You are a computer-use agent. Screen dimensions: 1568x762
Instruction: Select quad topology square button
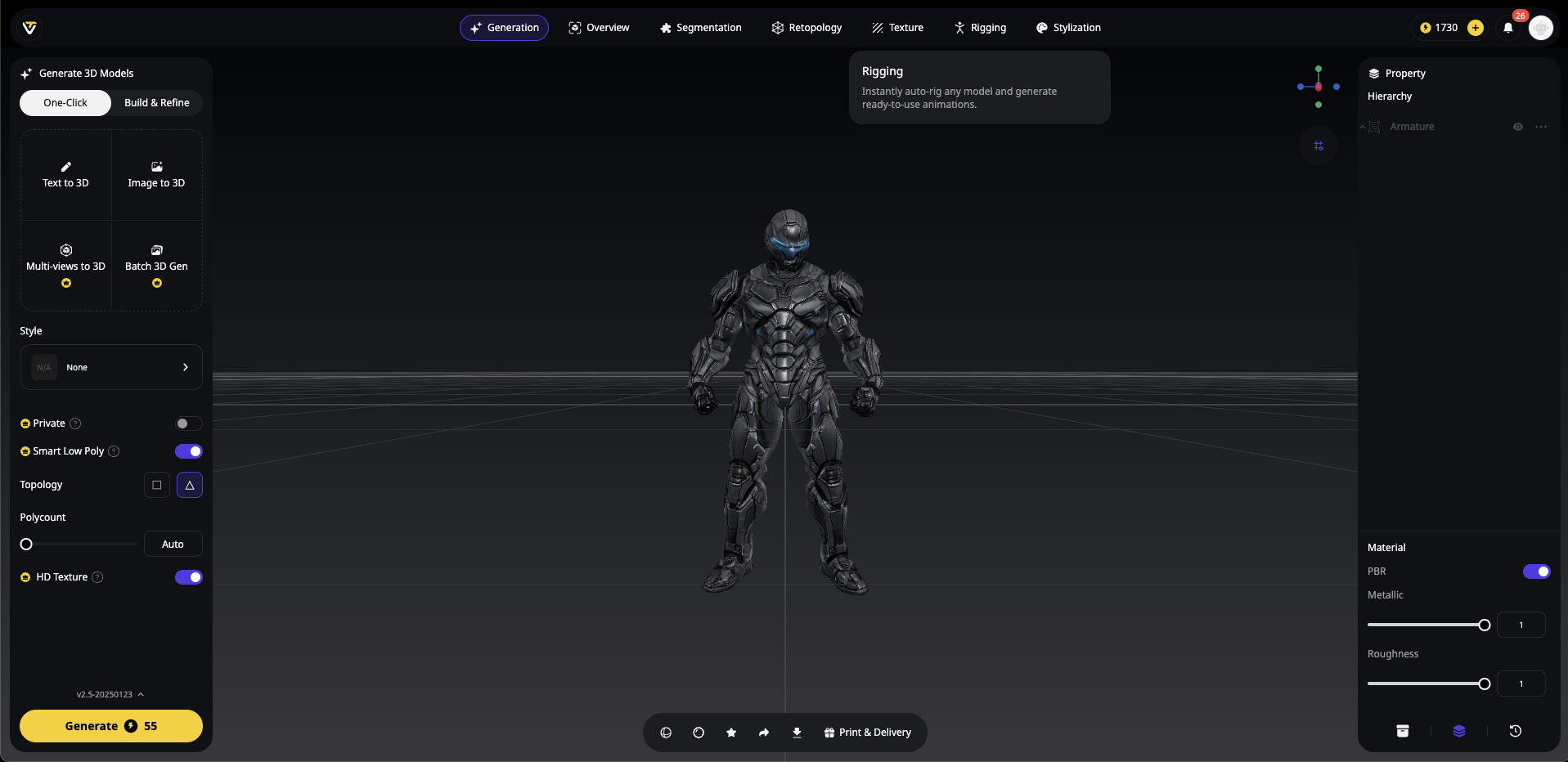tap(157, 485)
